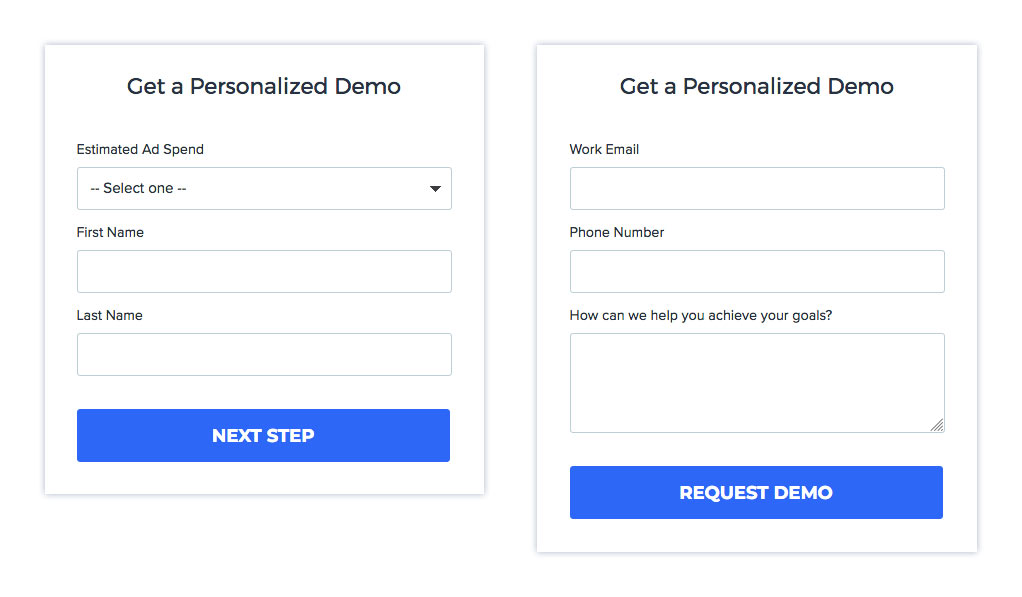Click the dropdown arrow in Estimated Ad Spend
Screen dimensions: 1022x597
pos(435,189)
